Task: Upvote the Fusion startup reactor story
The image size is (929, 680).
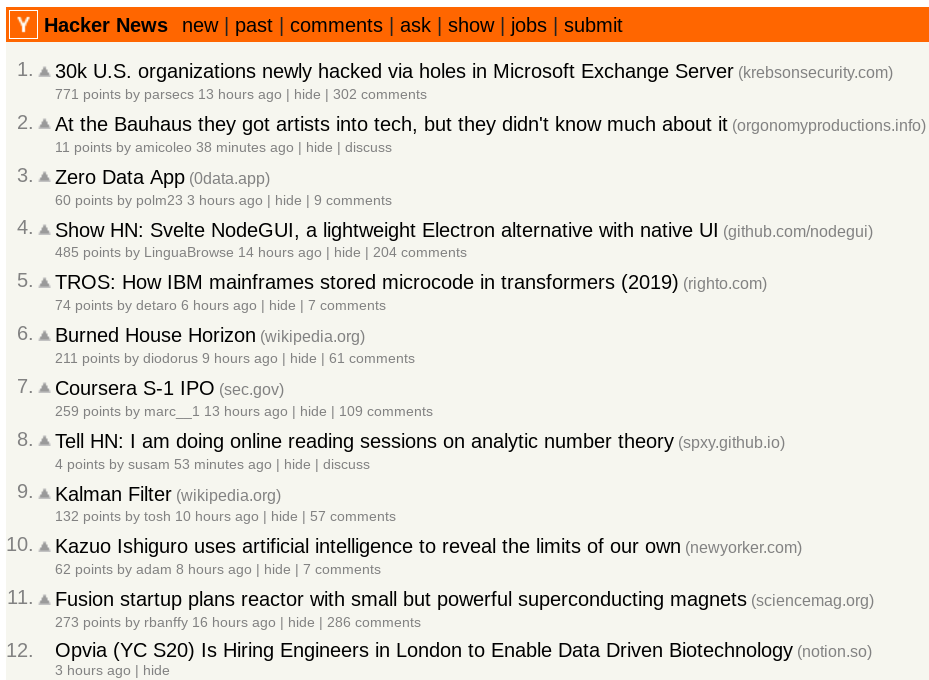Action: tap(44, 599)
